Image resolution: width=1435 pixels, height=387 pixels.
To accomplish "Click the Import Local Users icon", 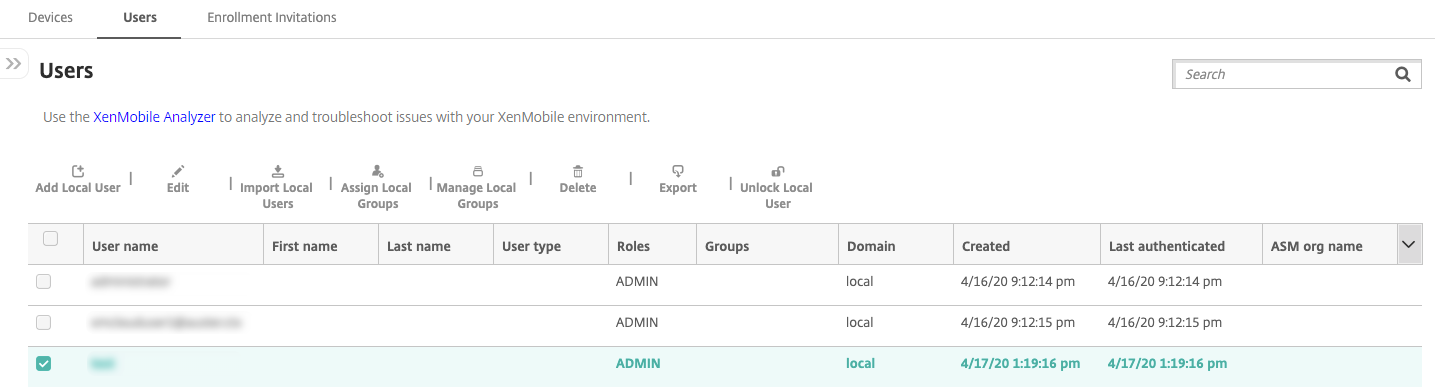I will coord(278,171).
